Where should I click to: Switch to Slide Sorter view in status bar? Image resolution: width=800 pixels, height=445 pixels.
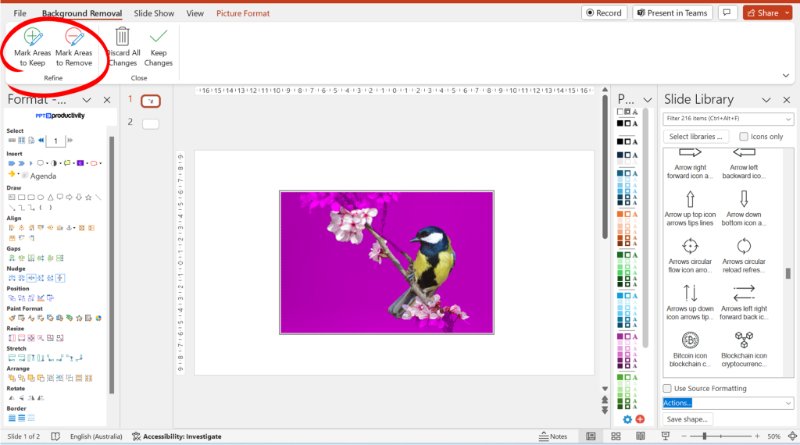point(616,437)
